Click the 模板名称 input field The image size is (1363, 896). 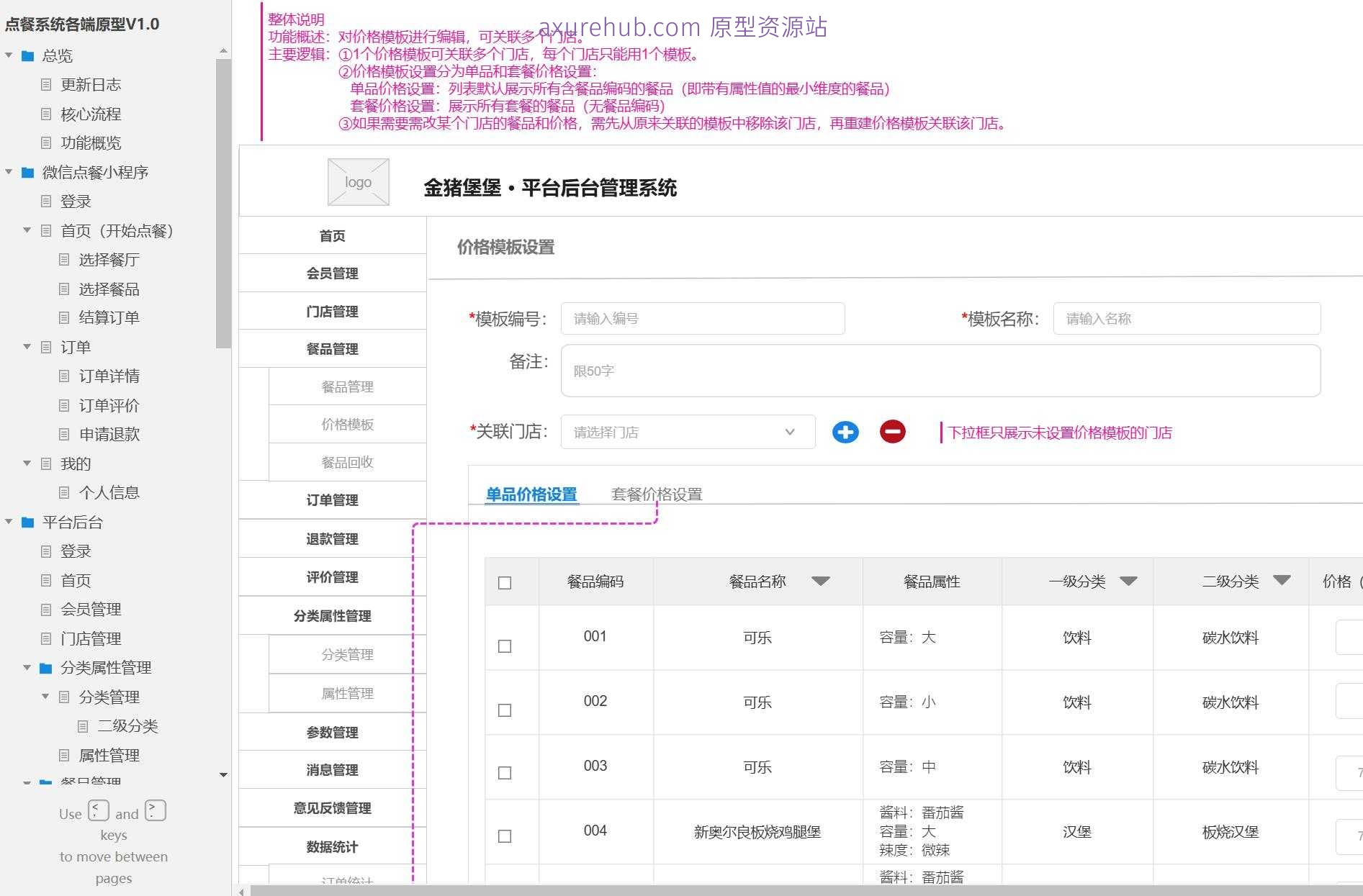[x=1187, y=318]
